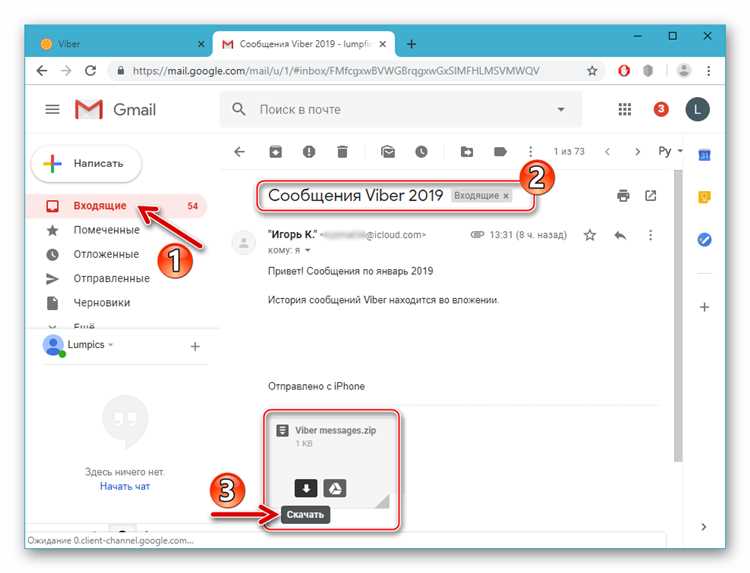Go back with the browser back arrow
The width and height of the screenshot is (750, 573).
42,71
